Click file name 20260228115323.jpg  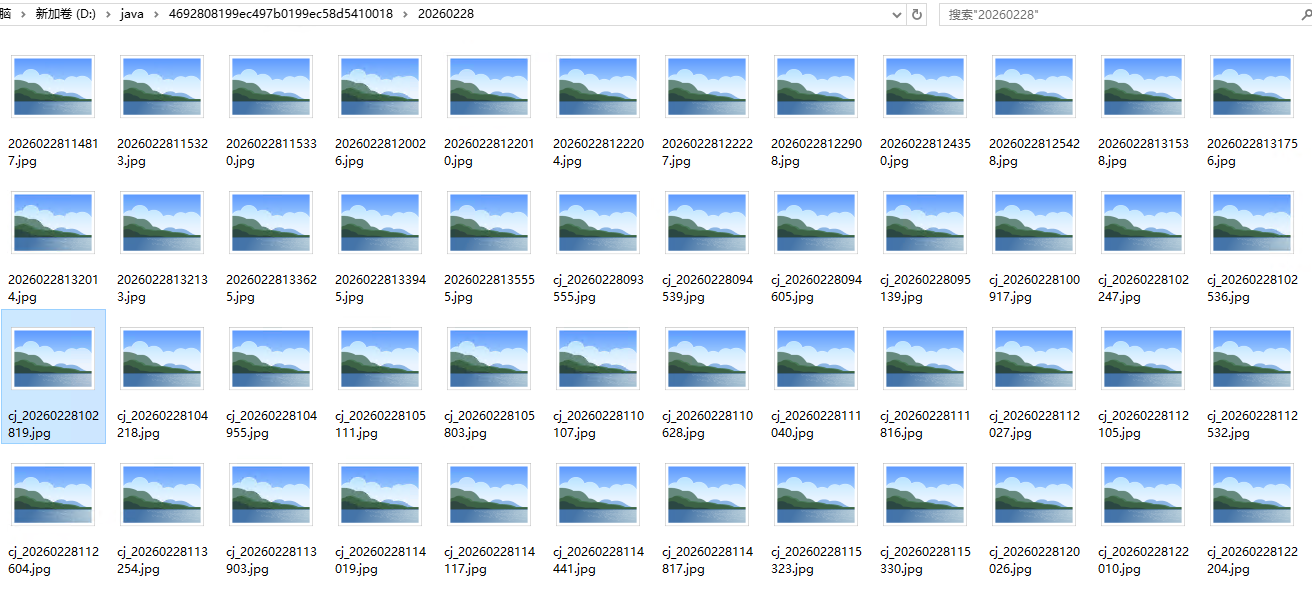click(162, 152)
